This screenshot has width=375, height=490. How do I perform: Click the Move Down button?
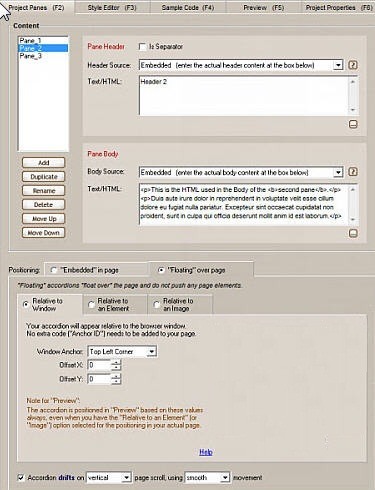tap(43, 233)
